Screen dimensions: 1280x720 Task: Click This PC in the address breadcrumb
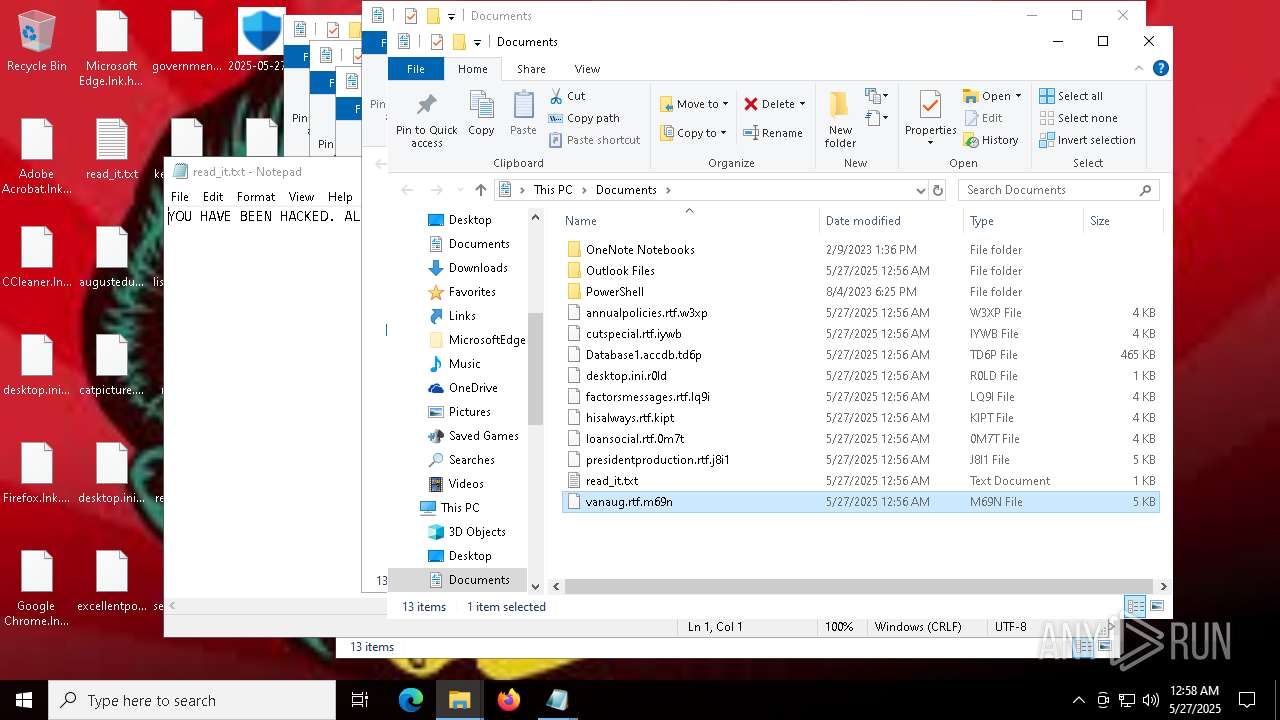point(553,190)
